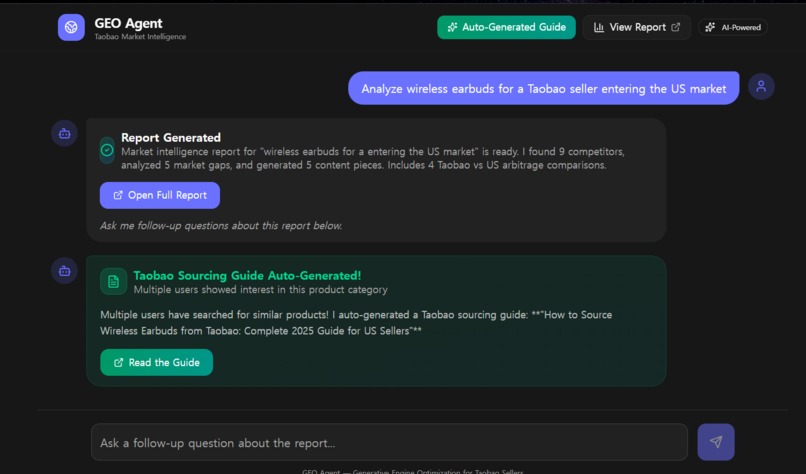Click the GEO Agent title text
The image size is (806, 474).
[128, 23]
